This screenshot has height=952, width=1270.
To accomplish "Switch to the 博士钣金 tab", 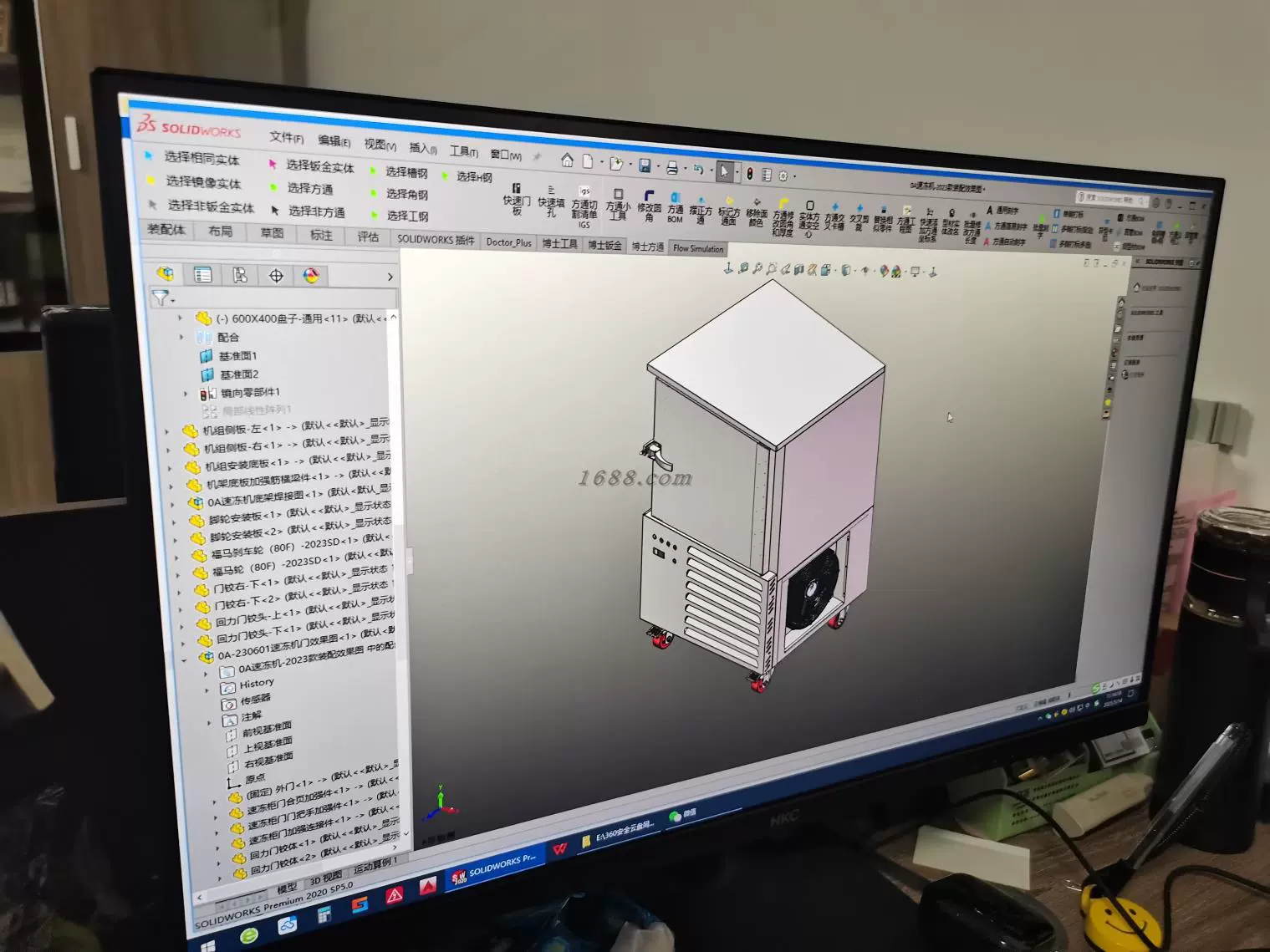I will 604,245.
